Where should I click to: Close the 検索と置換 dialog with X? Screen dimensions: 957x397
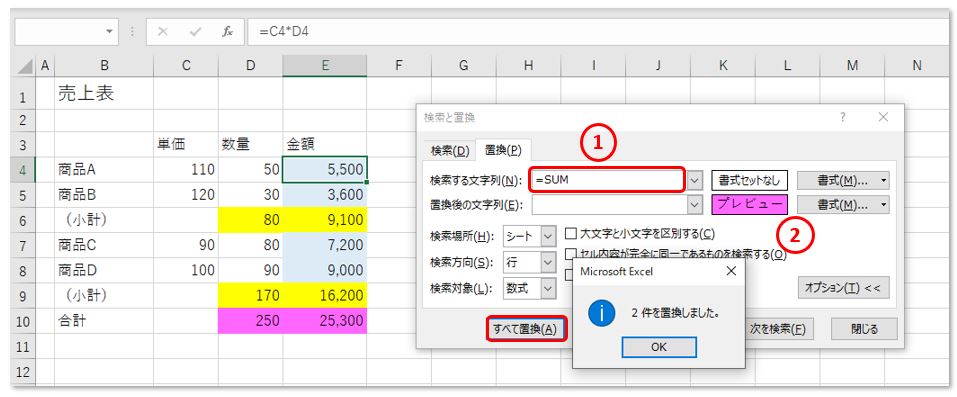883,118
